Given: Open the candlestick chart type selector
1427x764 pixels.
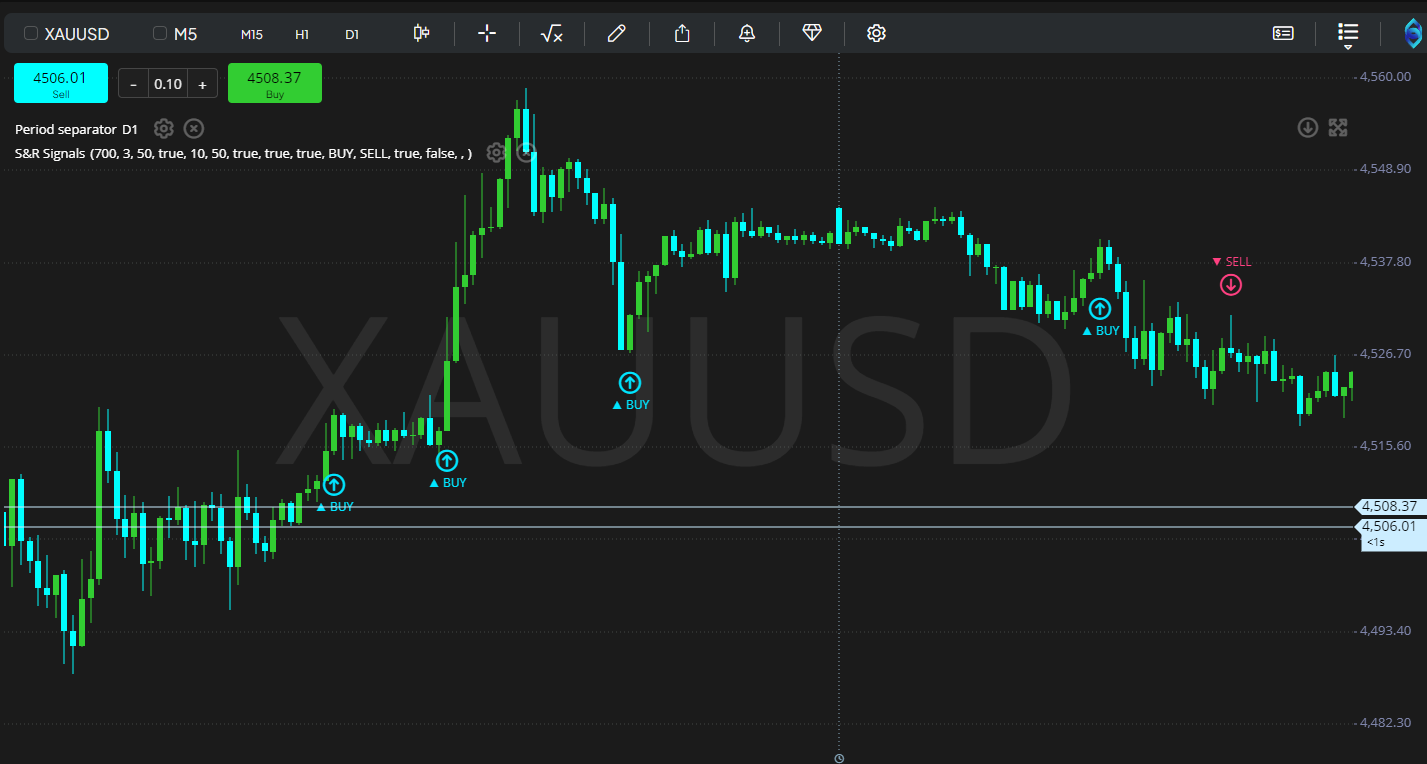Looking at the screenshot, I should click(421, 33).
